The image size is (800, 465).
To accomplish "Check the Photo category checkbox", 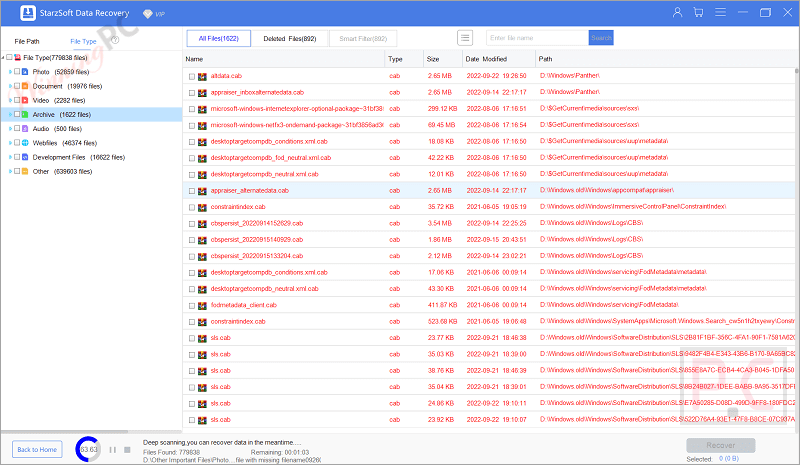I will [17, 71].
